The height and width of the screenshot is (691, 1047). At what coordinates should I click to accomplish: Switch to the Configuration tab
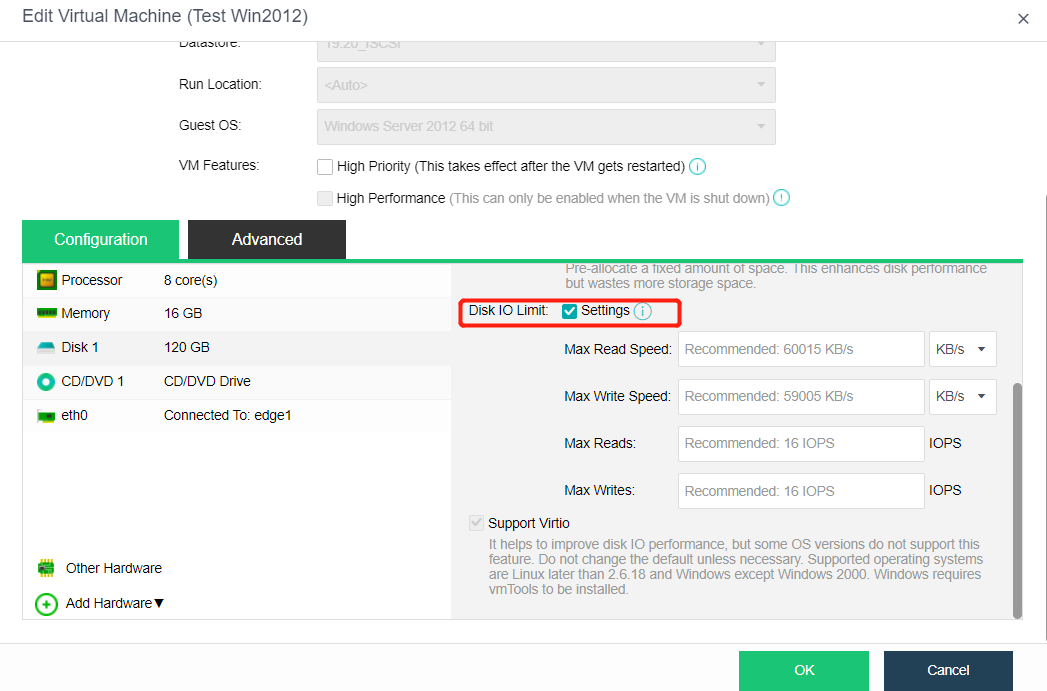101,240
